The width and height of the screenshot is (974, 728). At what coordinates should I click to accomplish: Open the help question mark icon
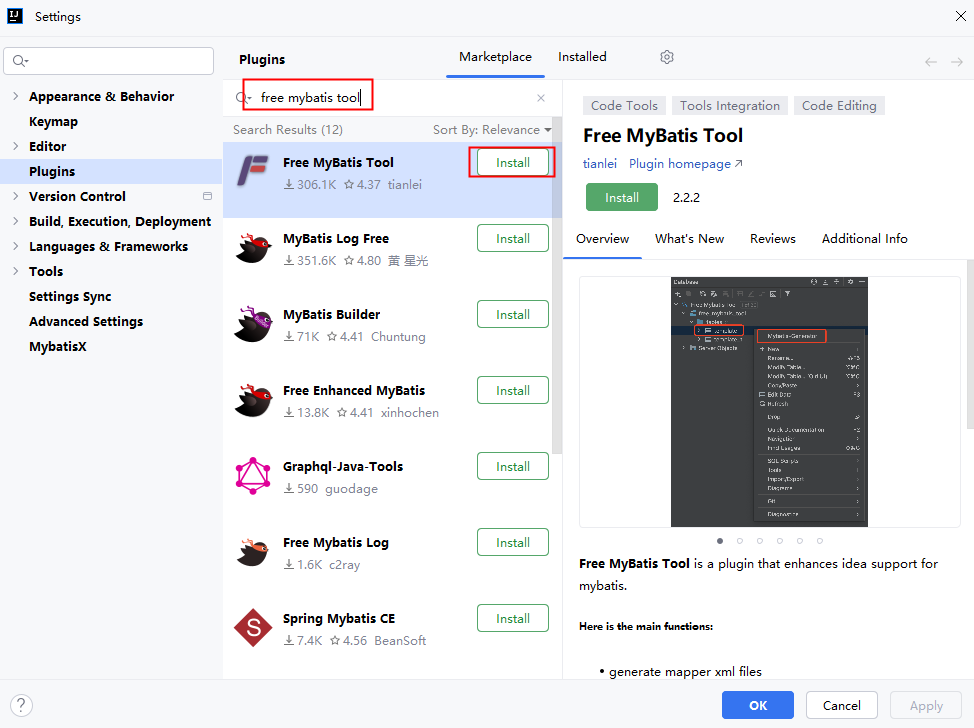[x=20, y=705]
